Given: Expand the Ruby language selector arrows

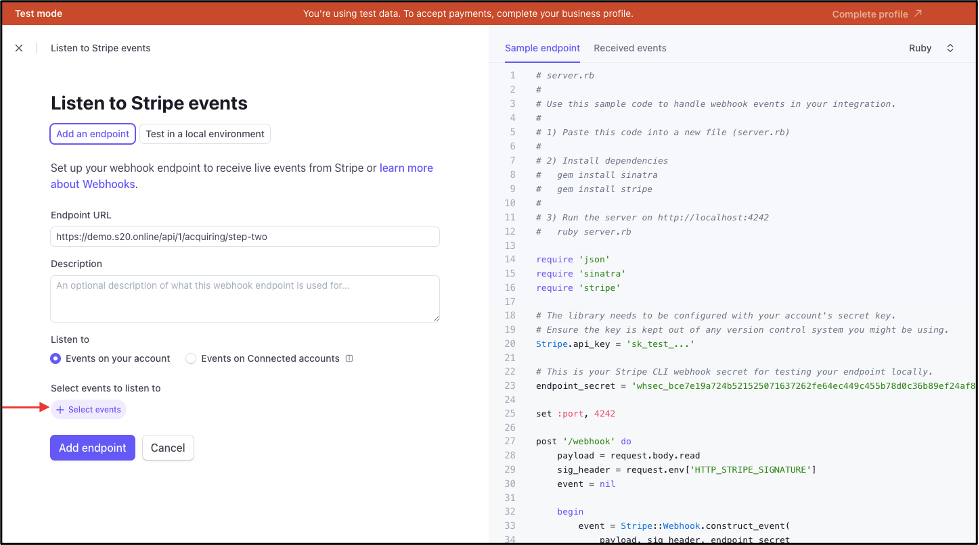Looking at the screenshot, I should pyautogui.click(x=950, y=48).
